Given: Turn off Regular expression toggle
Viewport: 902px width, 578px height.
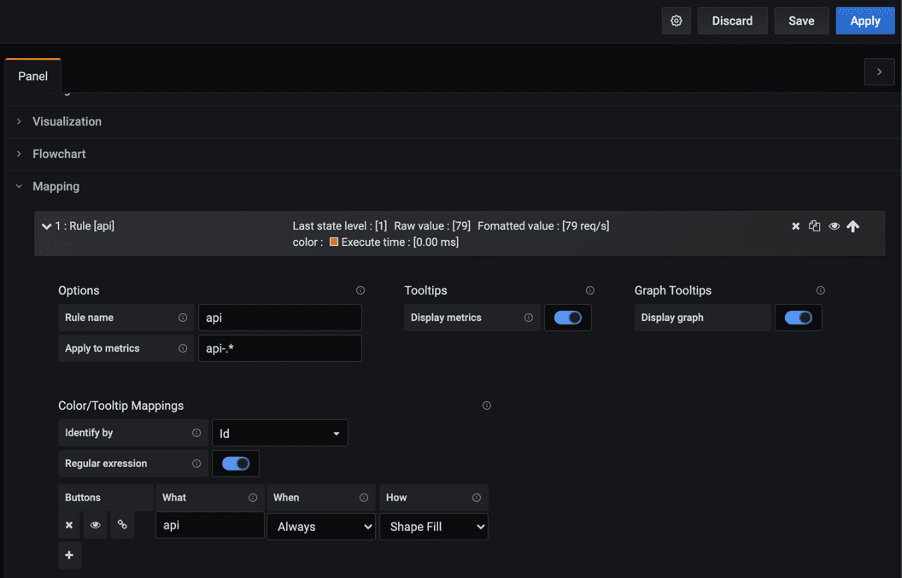Looking at the screenshot, I should click(x=236, y=463).
